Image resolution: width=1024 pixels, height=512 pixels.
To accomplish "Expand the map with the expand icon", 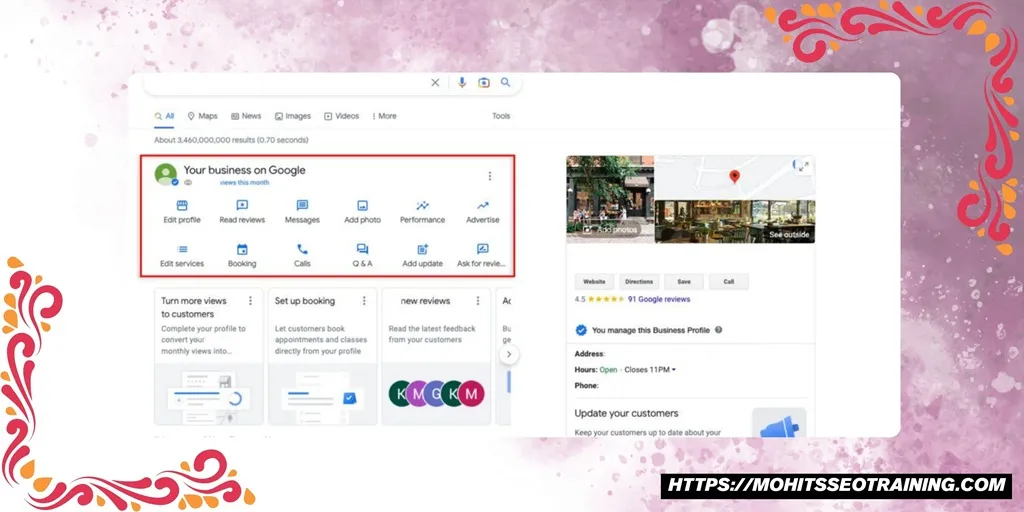I will 804,167.
